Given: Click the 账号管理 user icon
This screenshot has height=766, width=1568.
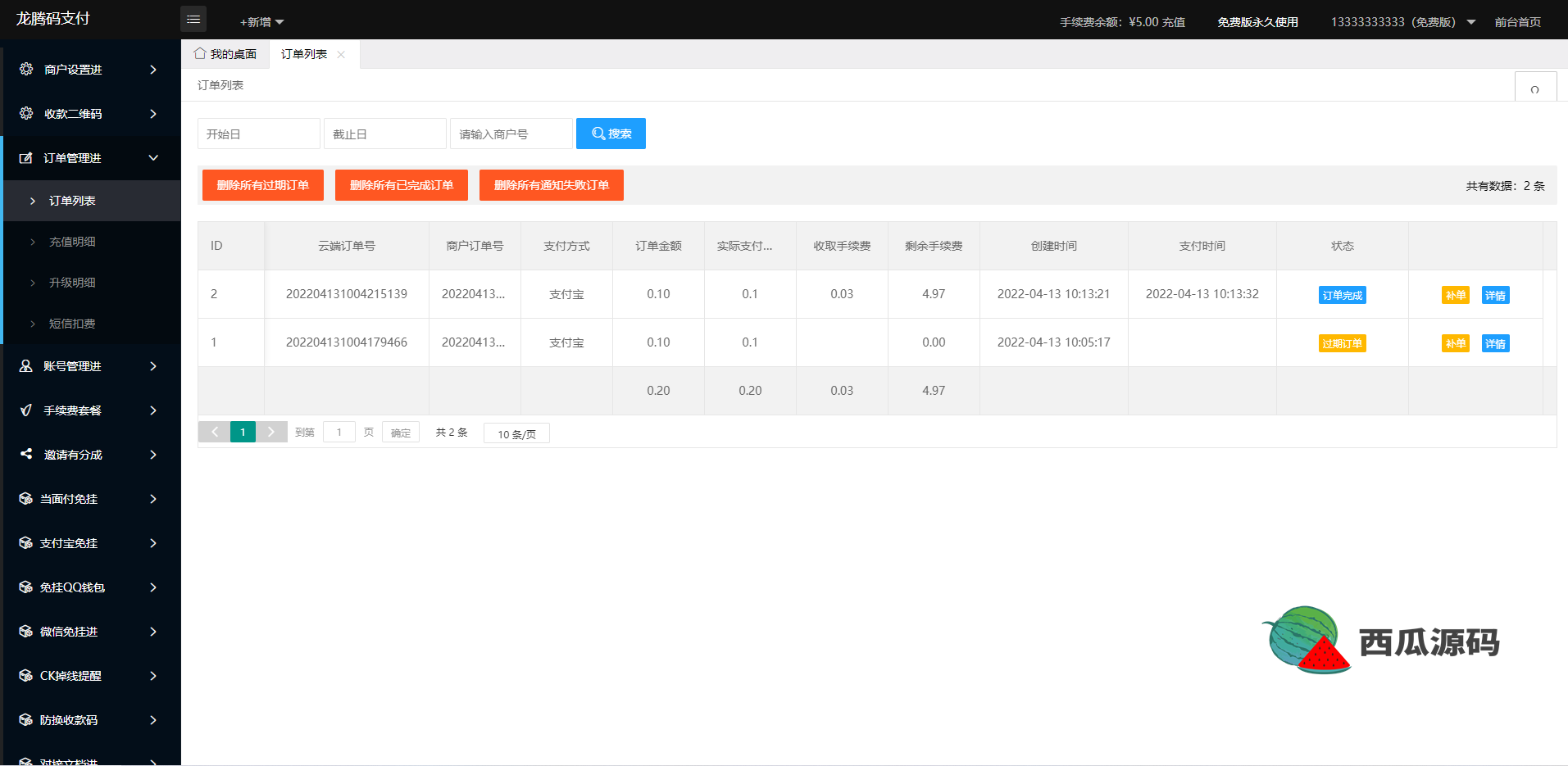Looking at the screenshot, I should click(x=26, y=366).
